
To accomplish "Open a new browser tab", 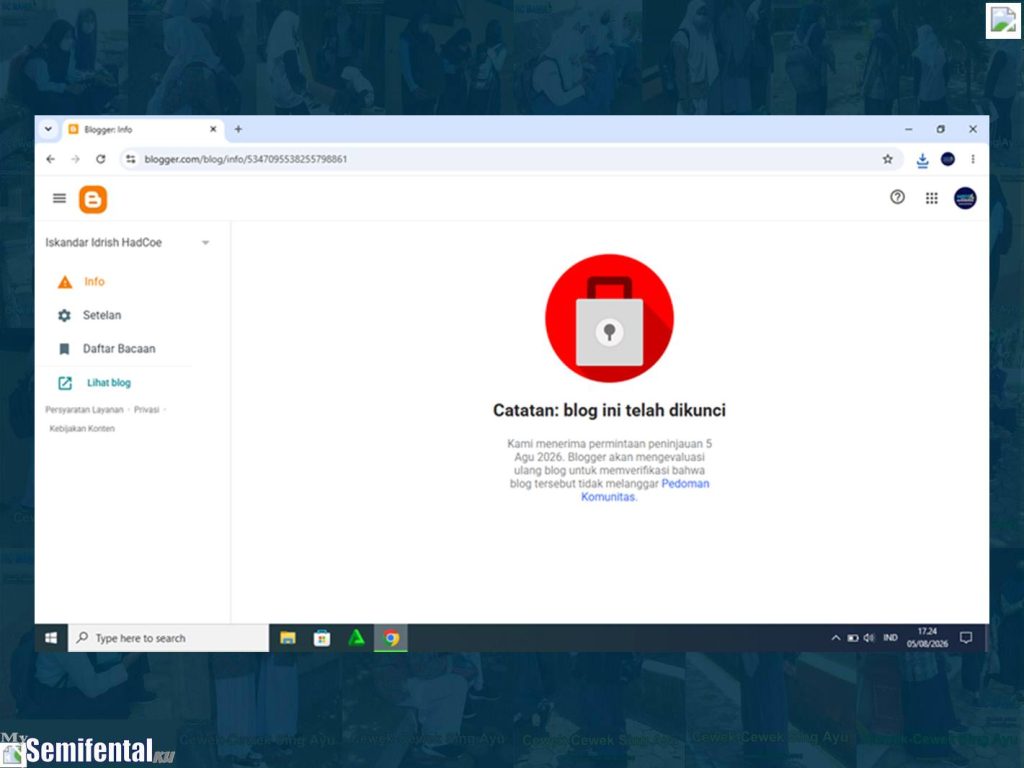I will point(238,129).
